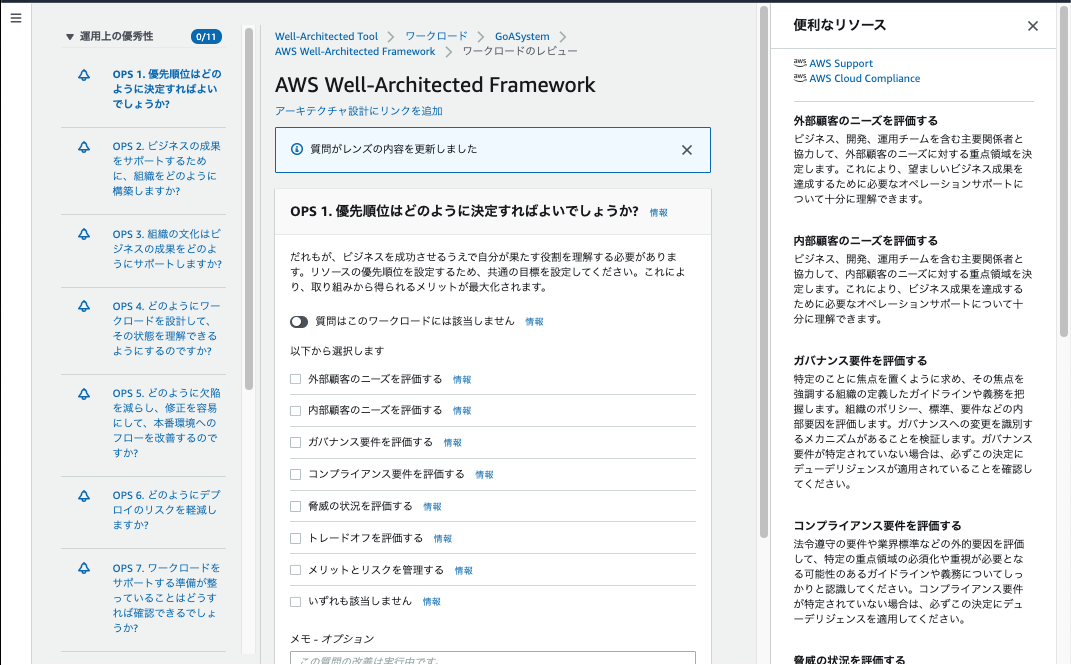
Task: Click the bell icon beside OPS 2
Action: pyautogui.click(x=83, y=147)
